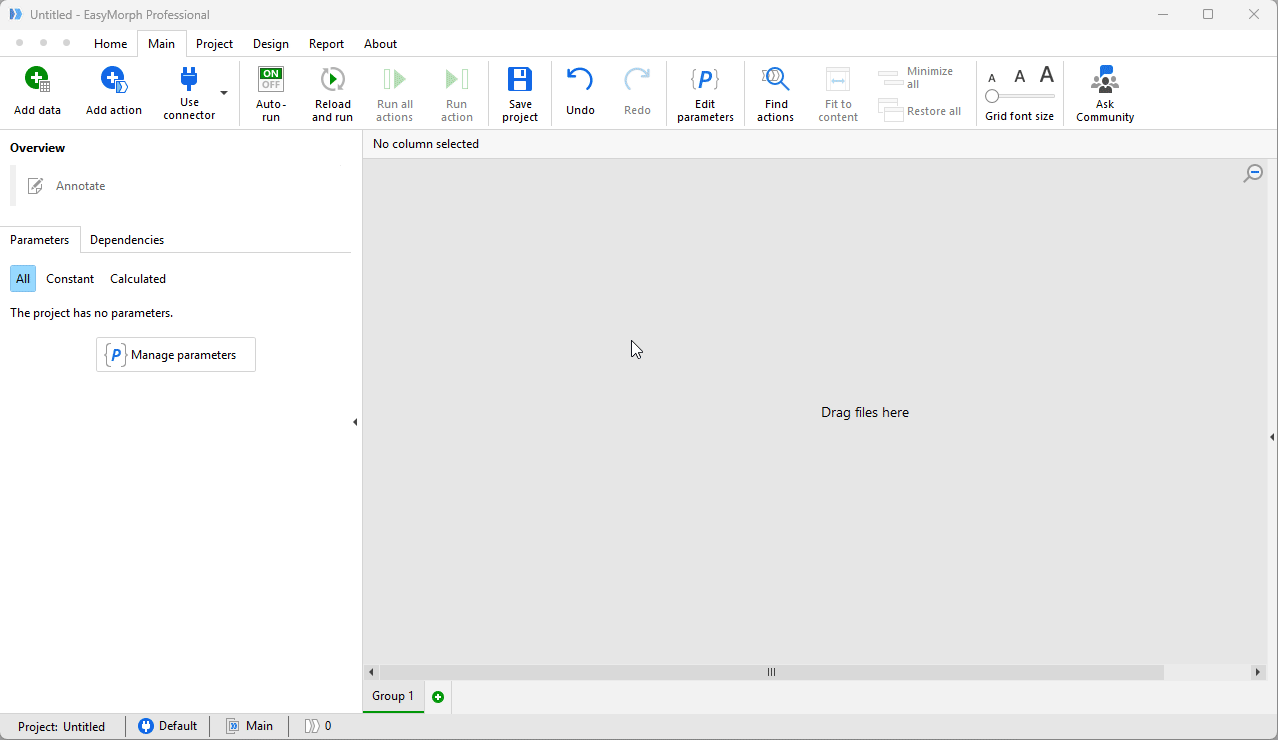1278x740 pixels.
Task: Click Fit to content
Action: [x=838, y=94]
